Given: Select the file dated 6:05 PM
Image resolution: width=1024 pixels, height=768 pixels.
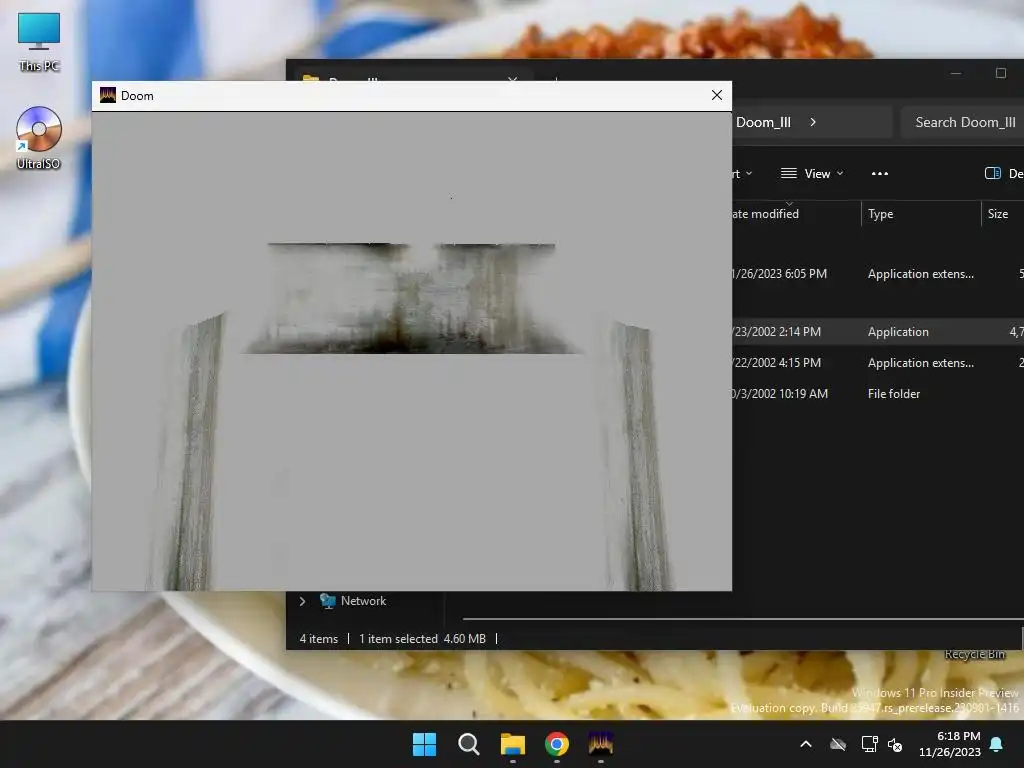Looking at the screenshot, I should tap(878, 274).
